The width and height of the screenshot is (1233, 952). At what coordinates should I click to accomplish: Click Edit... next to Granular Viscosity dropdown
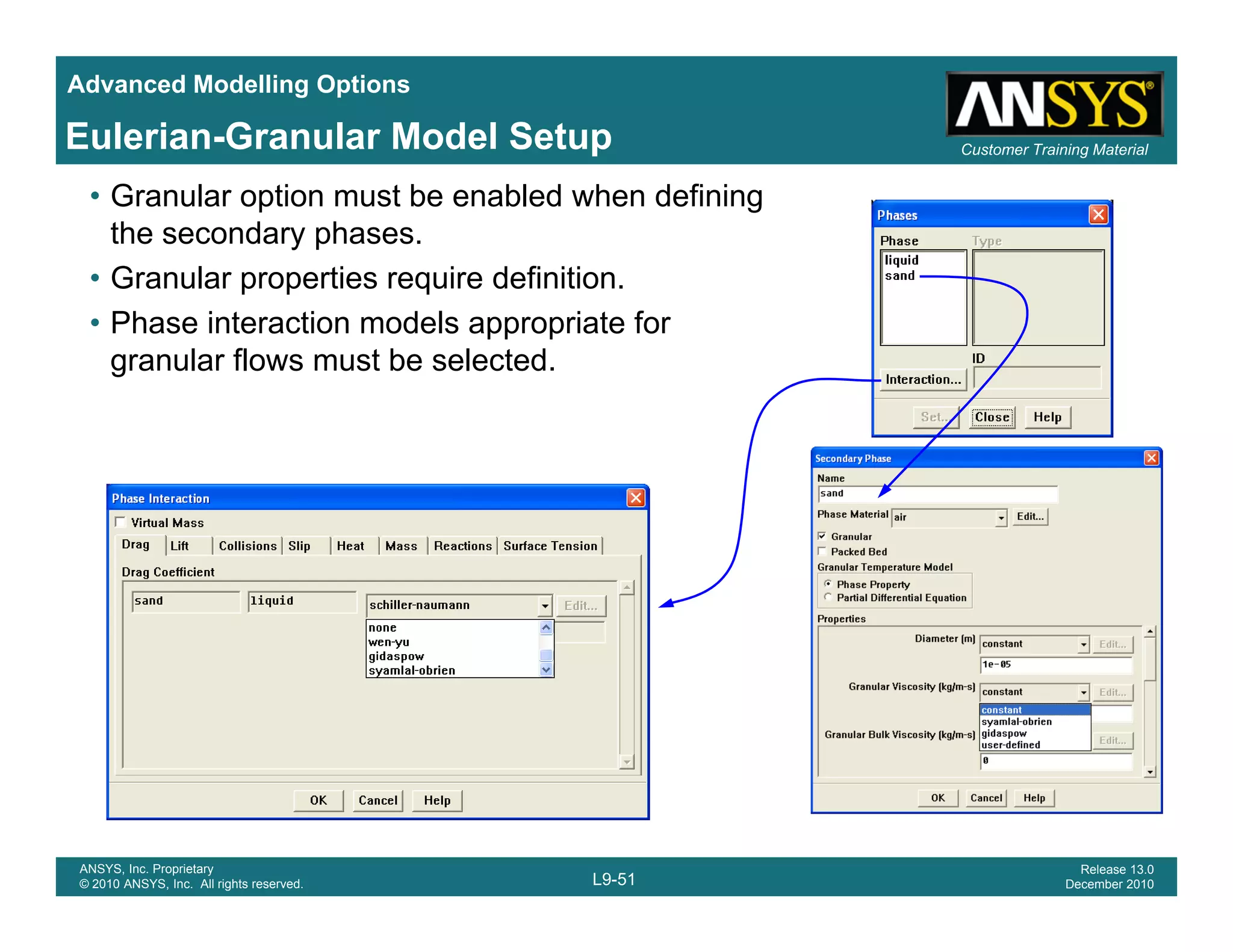[1113, 693]
